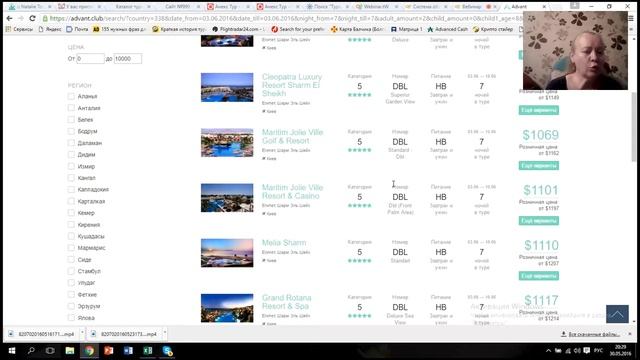The height and width of the screenshot is (360, 640).
Task: Switch to the Webinar browser tab
Action: coord(376,7)
